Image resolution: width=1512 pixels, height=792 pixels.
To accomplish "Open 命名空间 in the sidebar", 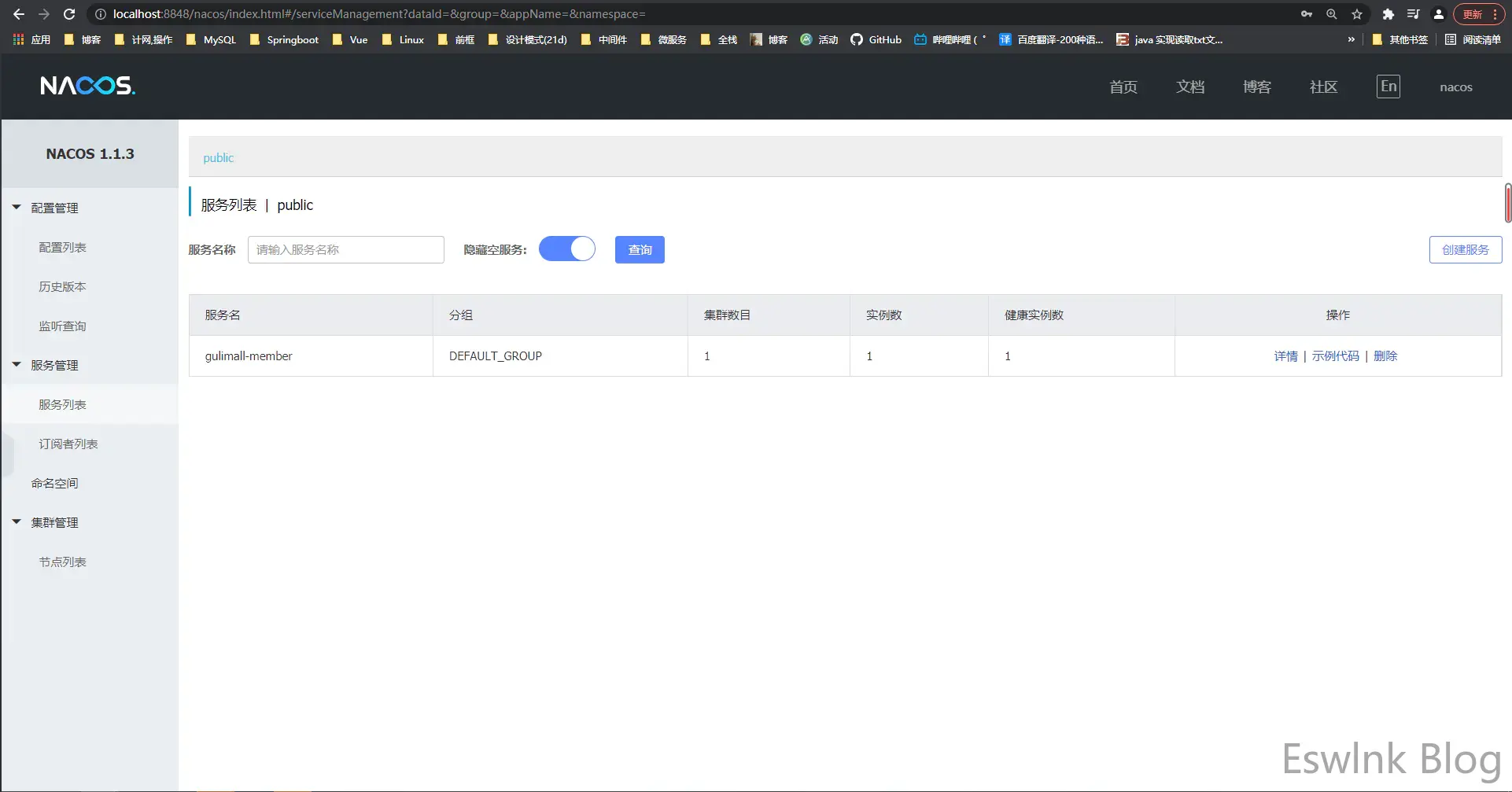I will point(54,483).
